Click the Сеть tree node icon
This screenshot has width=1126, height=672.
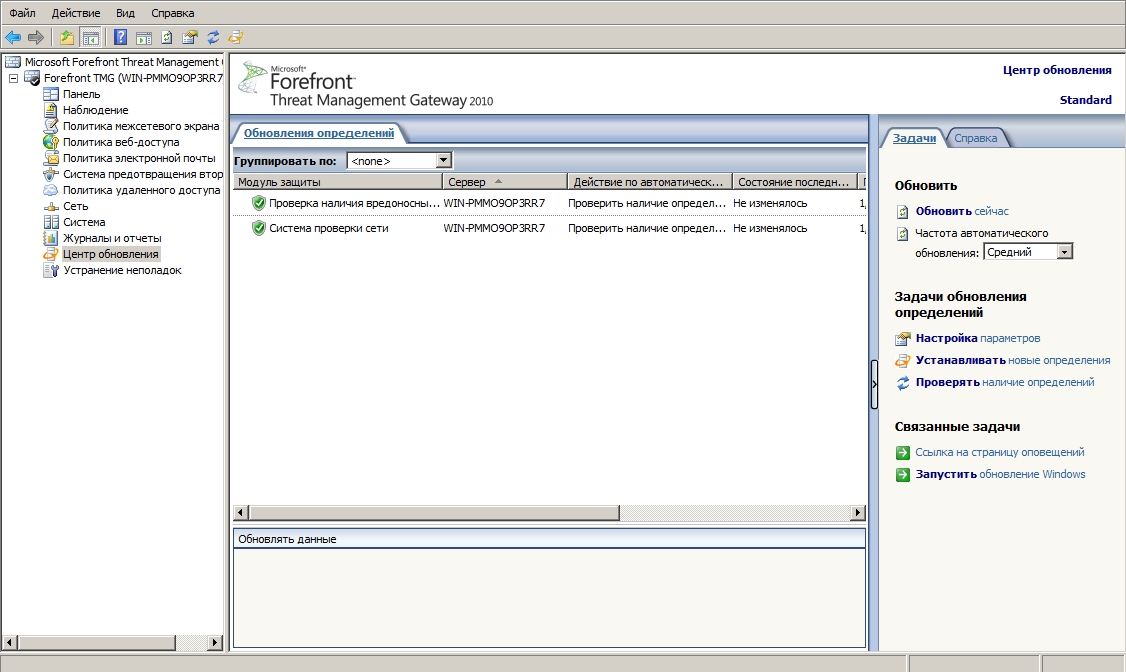pyautogui.click(x=51, y=207)
